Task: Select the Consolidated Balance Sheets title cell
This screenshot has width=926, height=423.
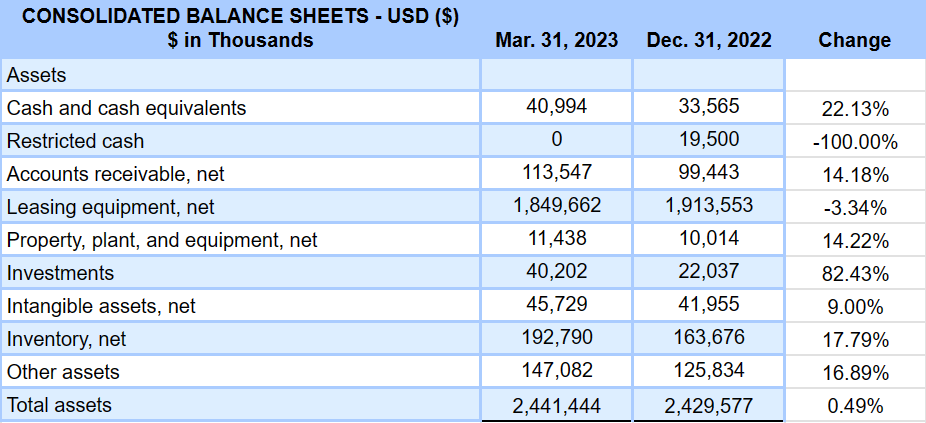Action: (240, 28)
